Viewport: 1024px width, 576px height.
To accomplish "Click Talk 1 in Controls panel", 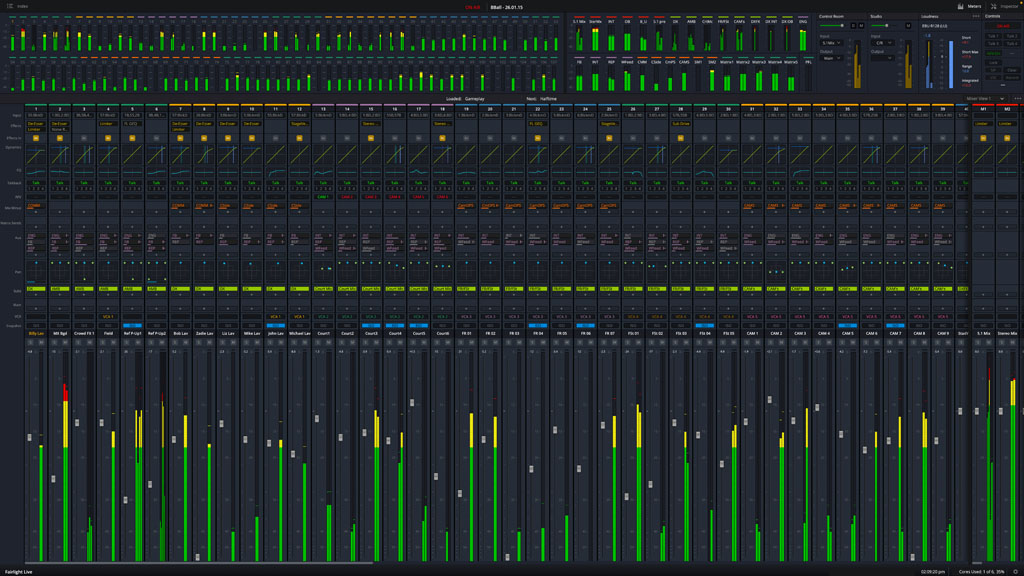I will pos(993,37).
